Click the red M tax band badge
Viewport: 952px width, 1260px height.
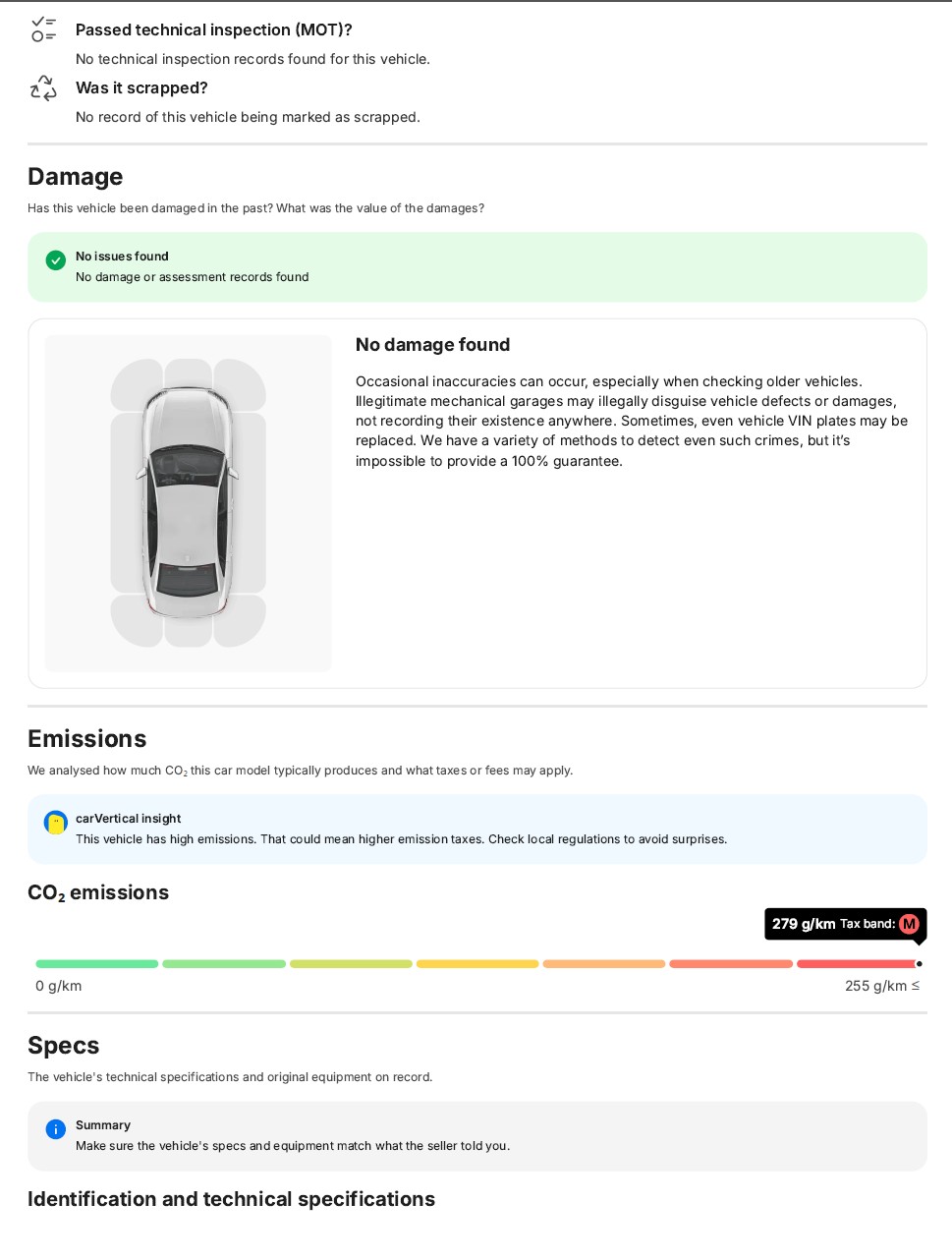pyautogui.click(x=909, y=924)
